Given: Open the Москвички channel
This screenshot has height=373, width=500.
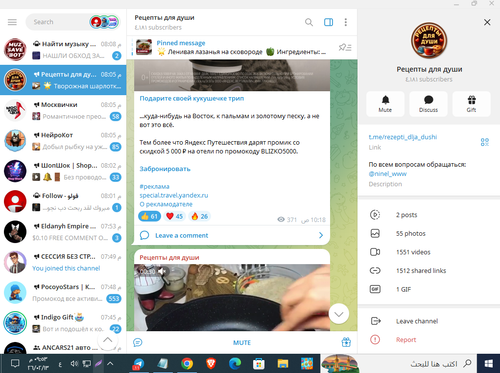Looking at the screenshot, I should [x=63, y=110].
